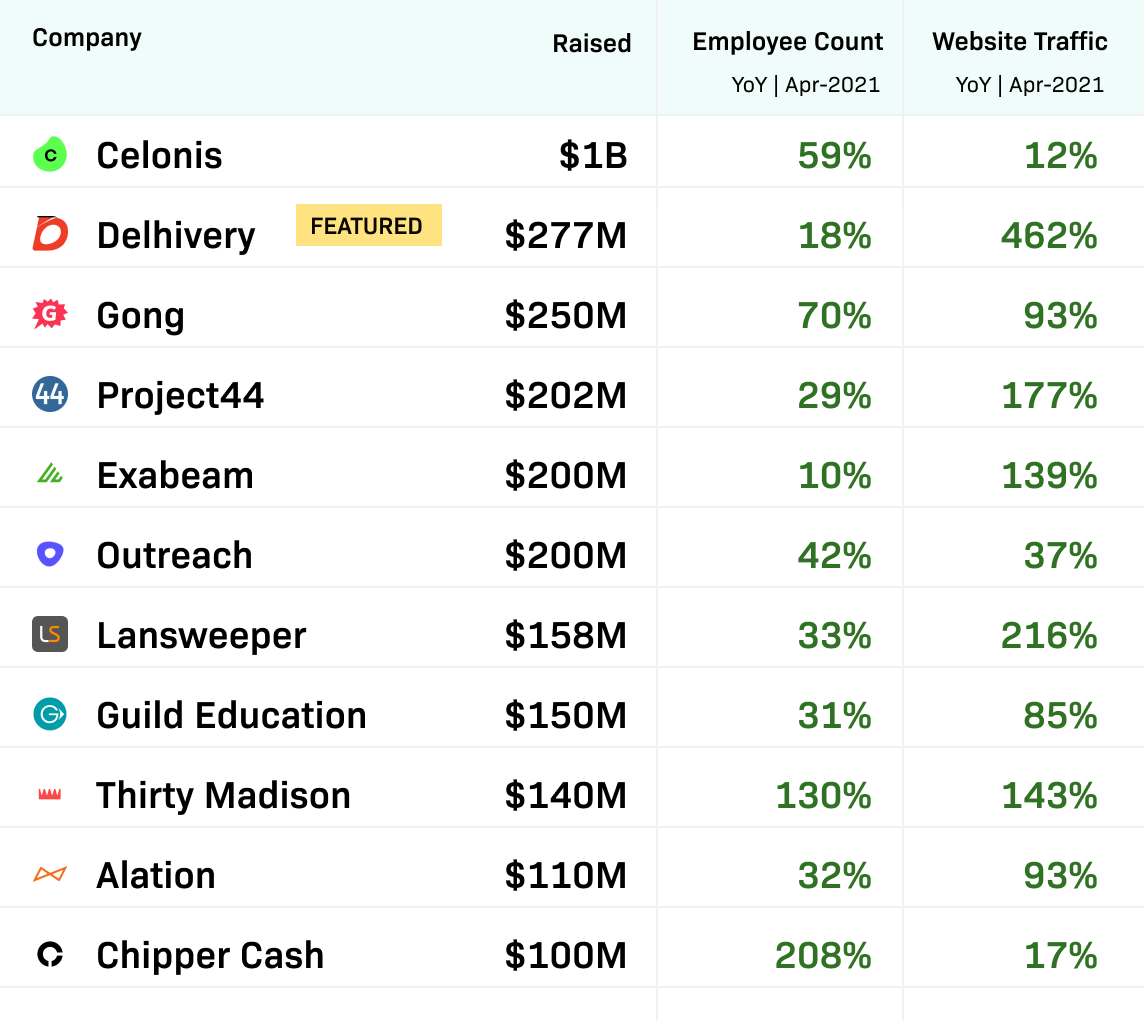Click the Thirty Madison red crown logo
Screen dimensions: 1144x1020
50,794
